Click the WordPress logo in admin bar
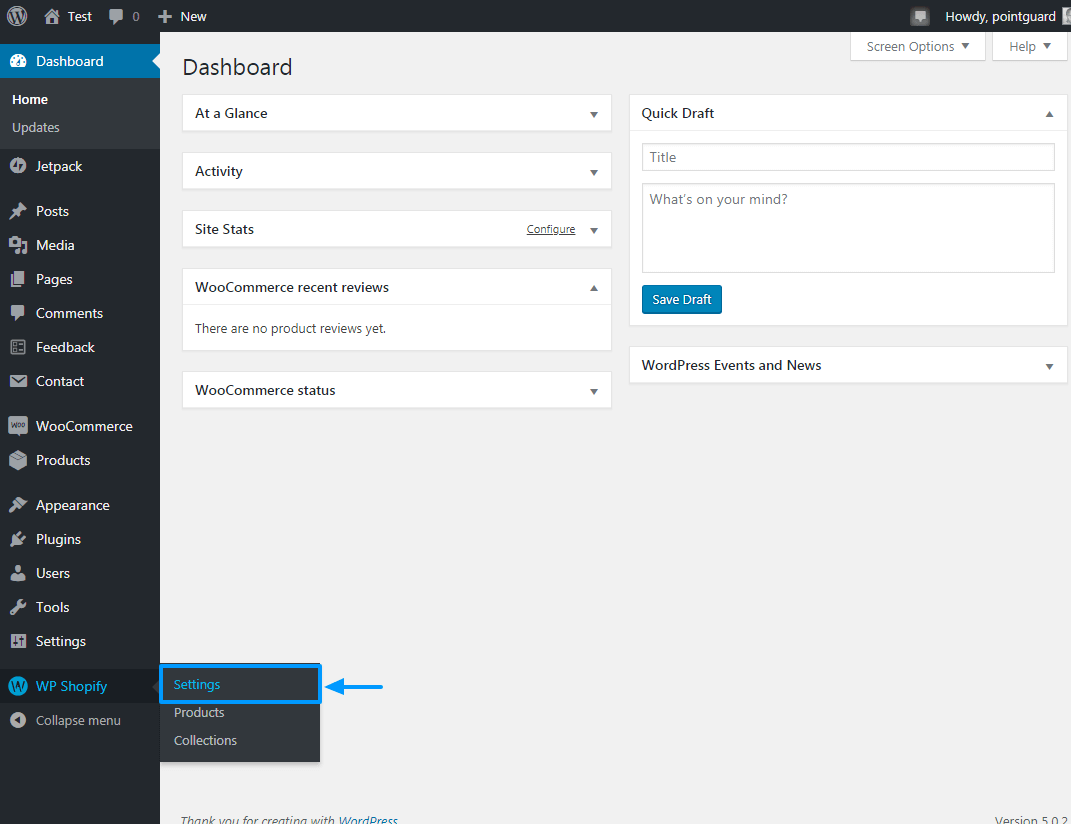 pos(17,16)
